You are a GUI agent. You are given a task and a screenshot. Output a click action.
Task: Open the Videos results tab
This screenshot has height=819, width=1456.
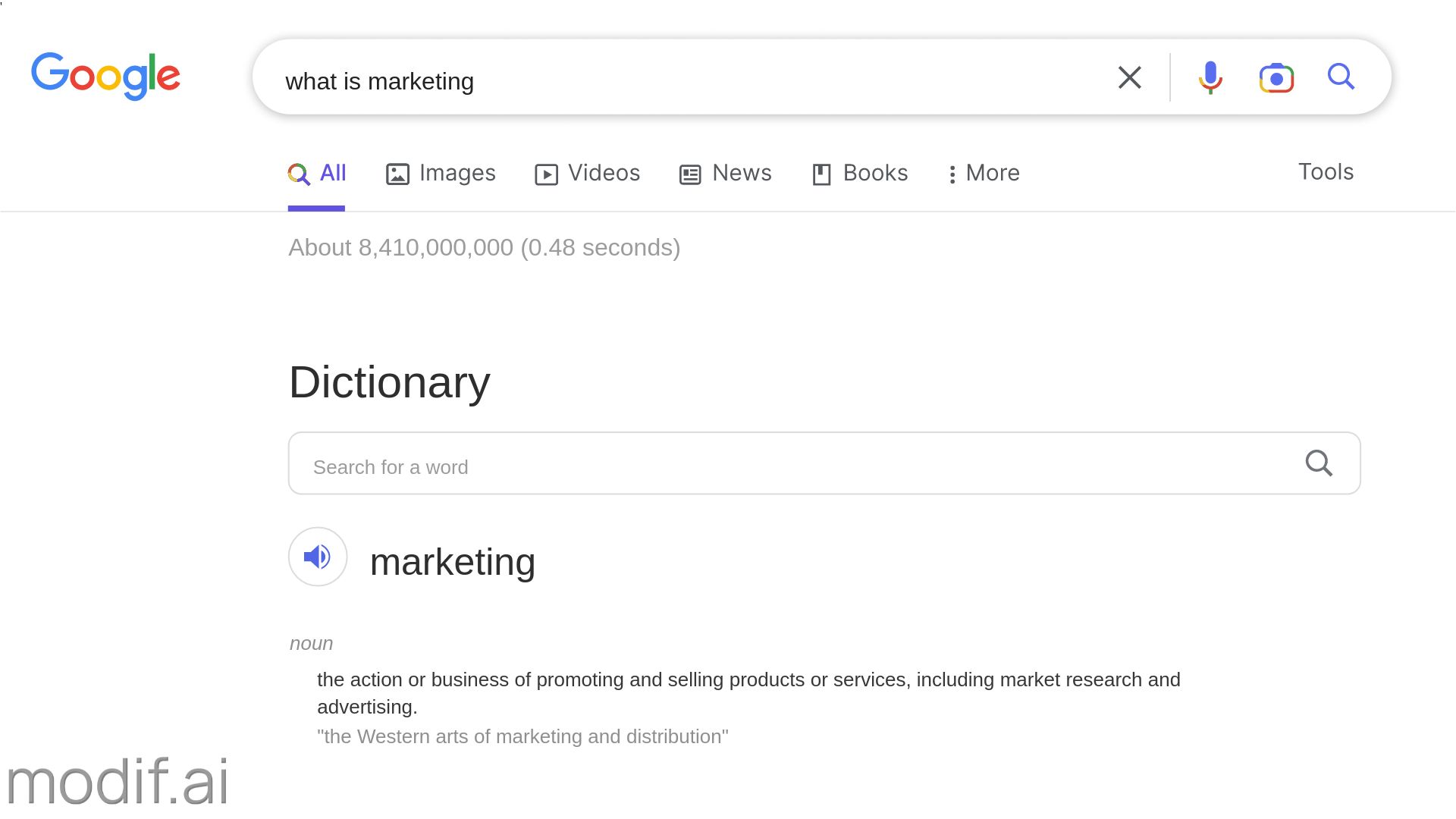point(604,173)
